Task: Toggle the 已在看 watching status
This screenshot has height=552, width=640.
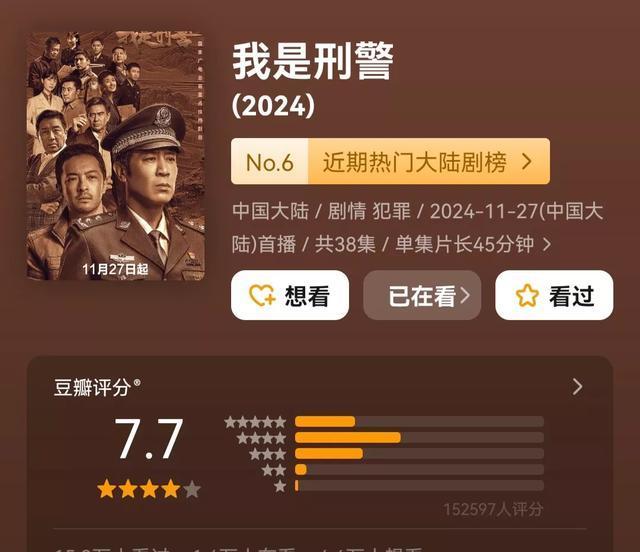Action: [422, 295]
